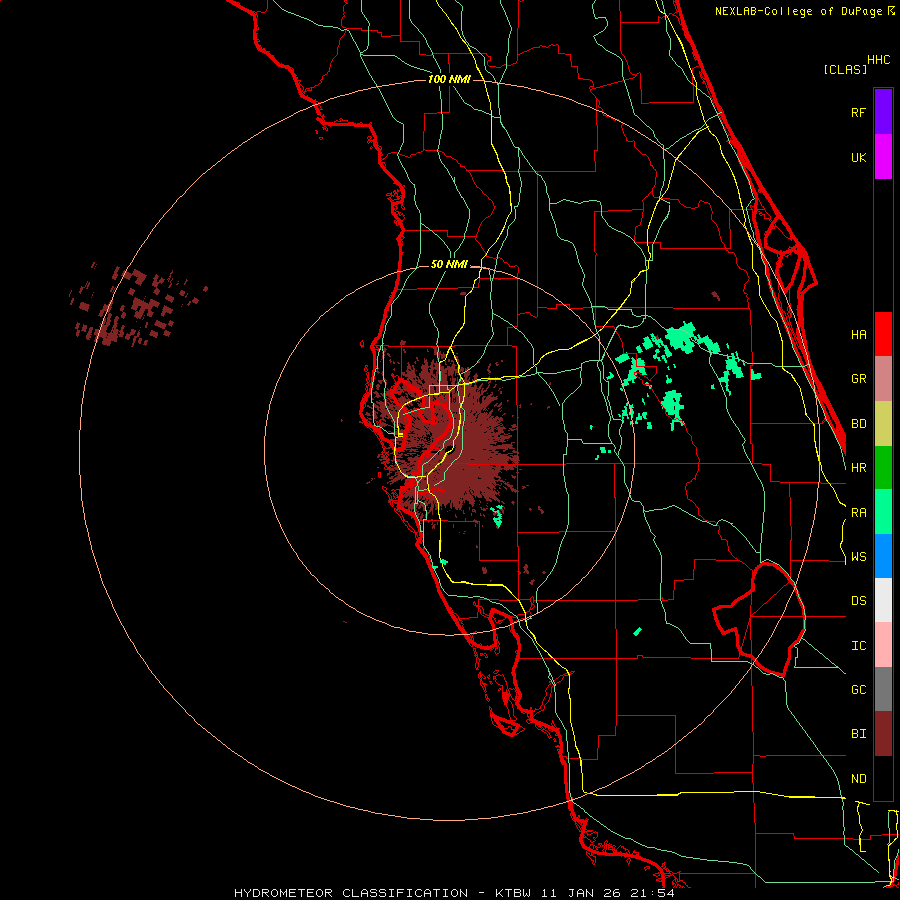This screenshot has height=900, width=900.
Task: Click the 50 NMI range ring label
Action: [449, 265]
